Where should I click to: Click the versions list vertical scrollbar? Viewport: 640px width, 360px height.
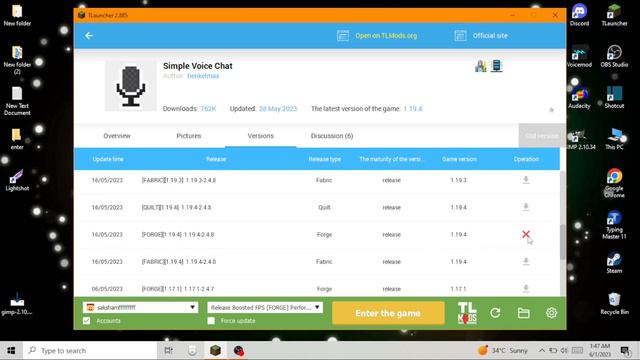562,242
